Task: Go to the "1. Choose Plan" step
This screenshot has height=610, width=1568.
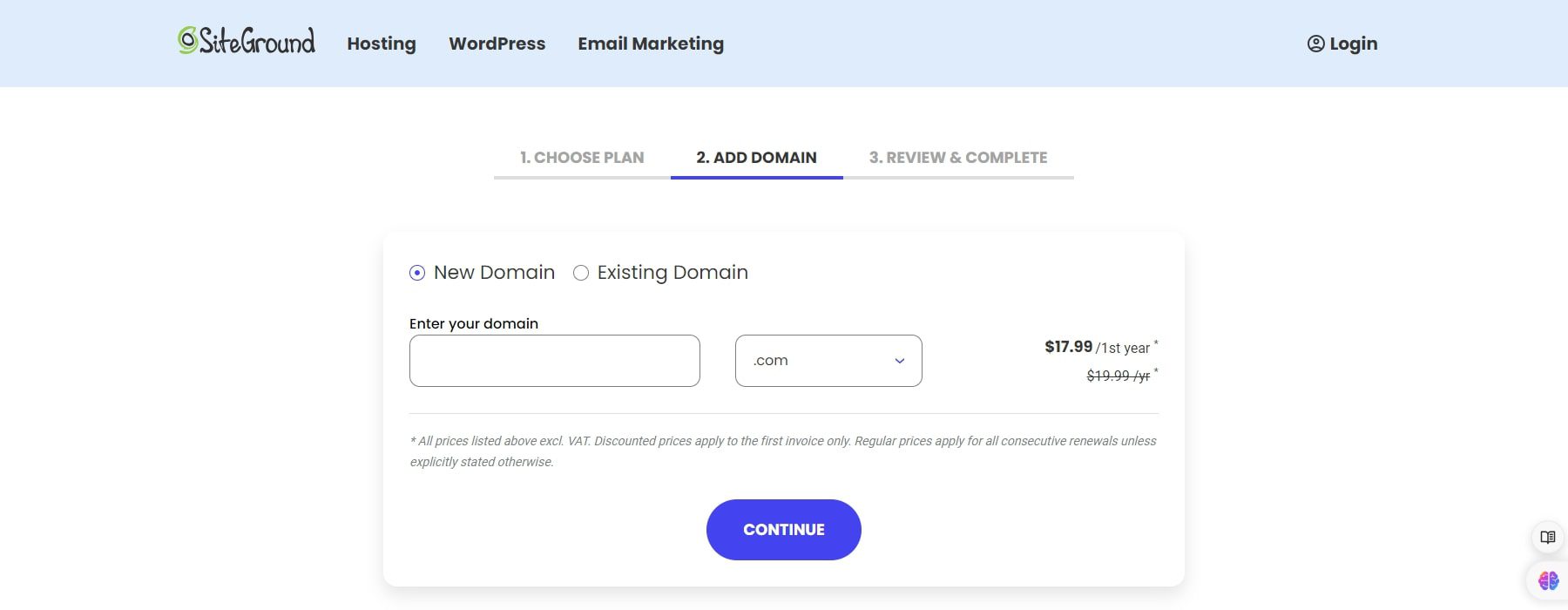Action: (x=580, y=157)
